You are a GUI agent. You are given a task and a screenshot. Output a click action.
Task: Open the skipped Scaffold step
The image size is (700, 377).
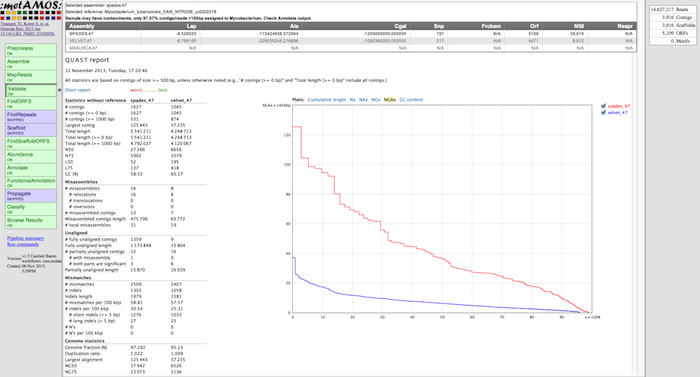(x=31, y=130)
